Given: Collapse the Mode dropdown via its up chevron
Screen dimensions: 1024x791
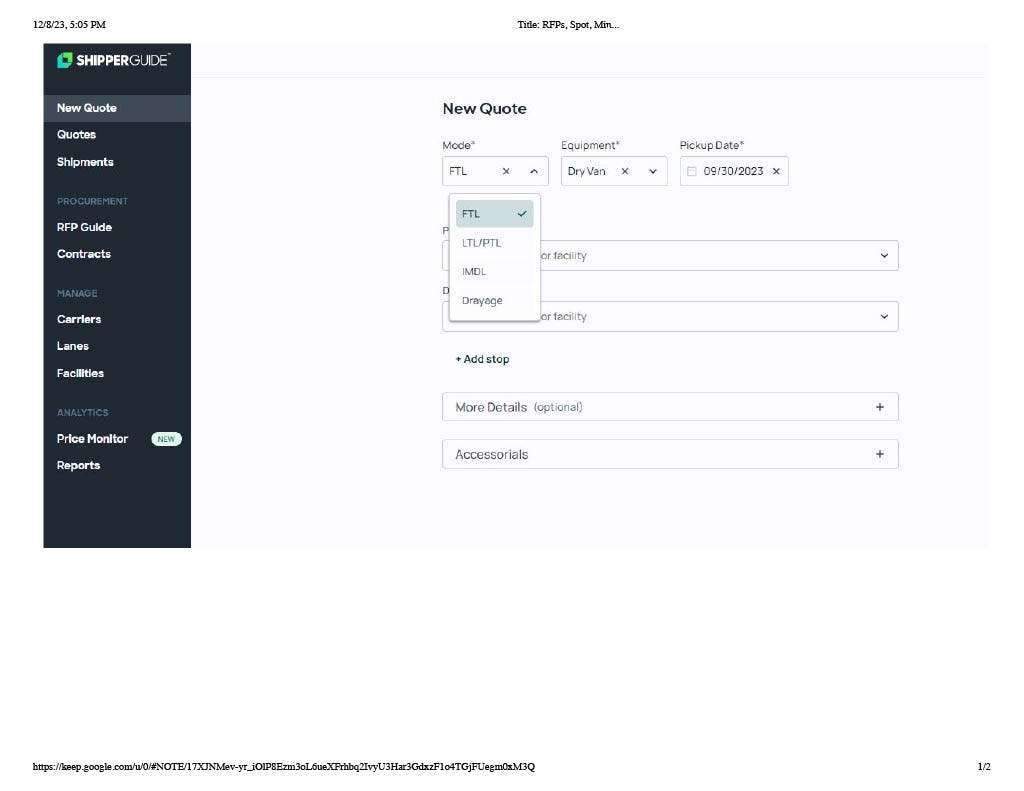Looking at the screenshot, I should (533, 170).
